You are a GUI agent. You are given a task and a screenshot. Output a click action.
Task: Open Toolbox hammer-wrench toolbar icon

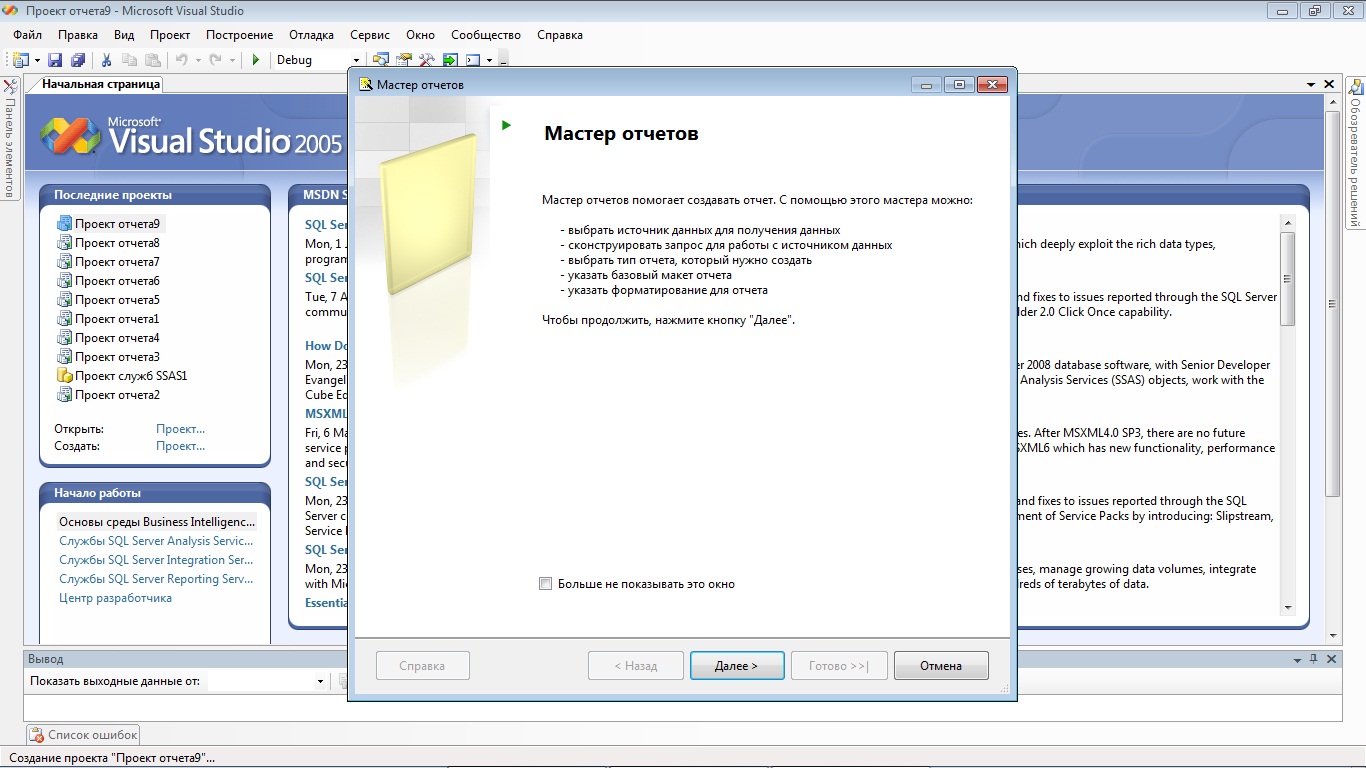(427, 60)
